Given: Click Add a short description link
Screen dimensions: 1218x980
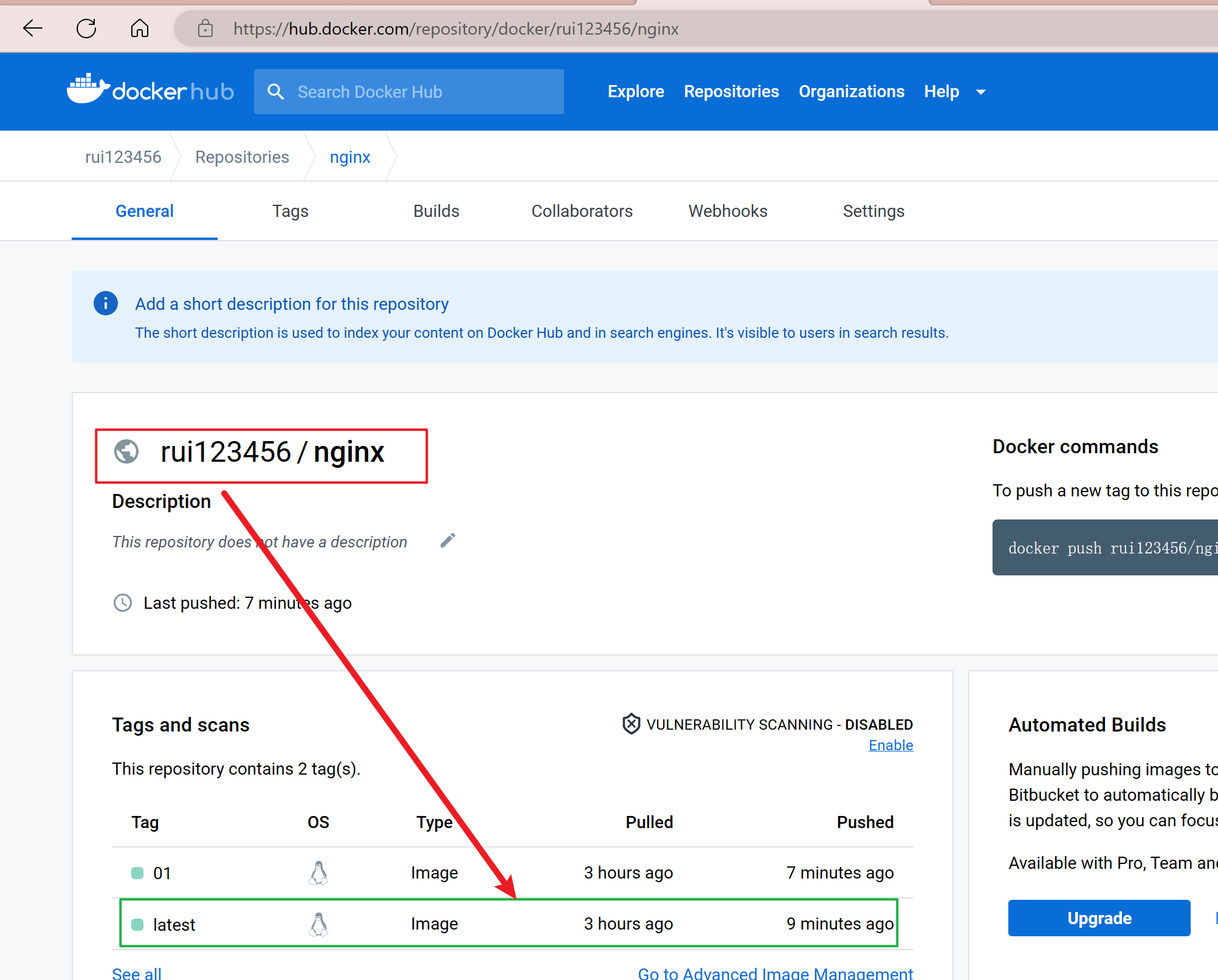Looking at the screenshot, I should 292,304.
